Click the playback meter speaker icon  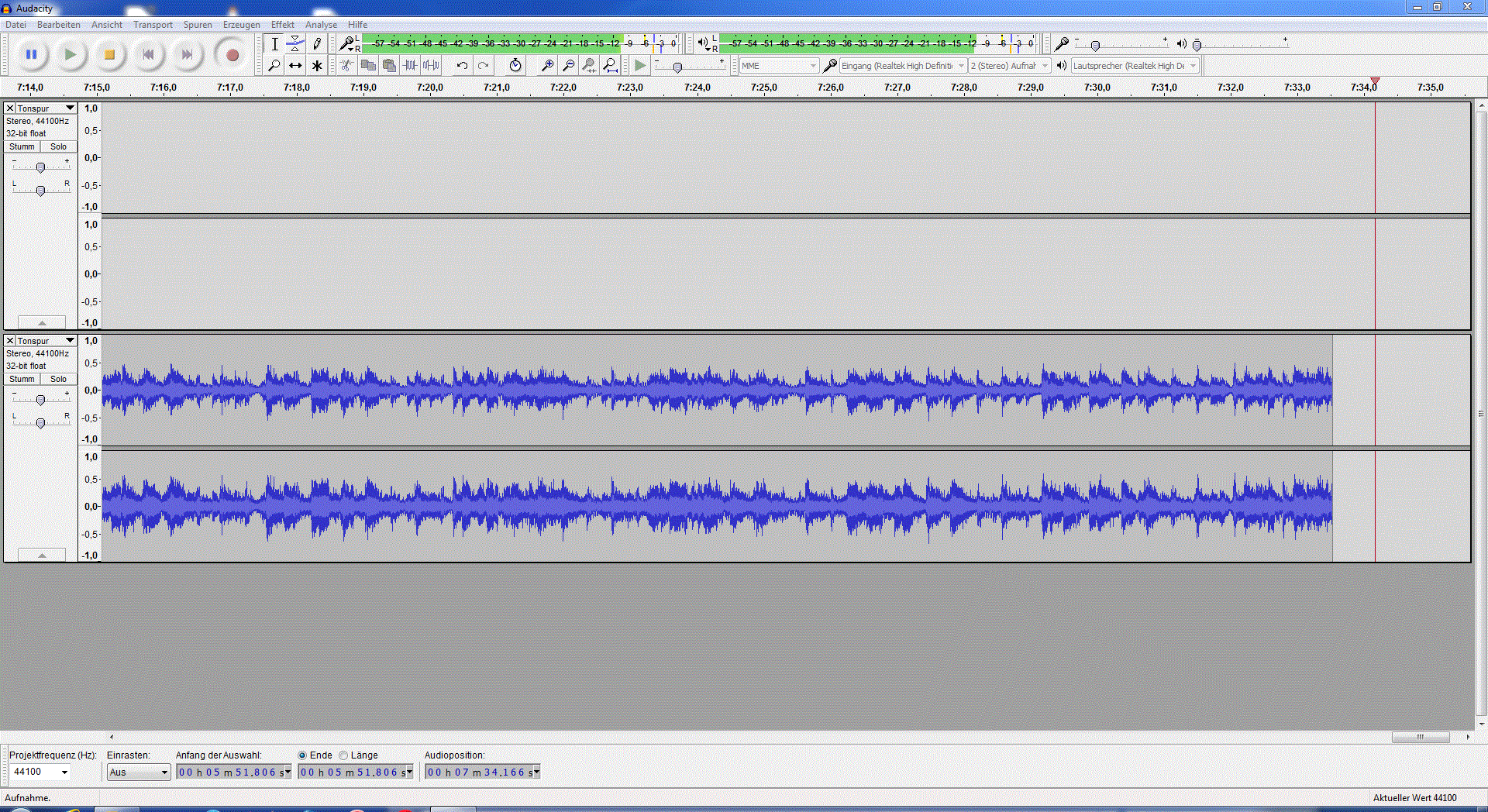coord(702,43)
